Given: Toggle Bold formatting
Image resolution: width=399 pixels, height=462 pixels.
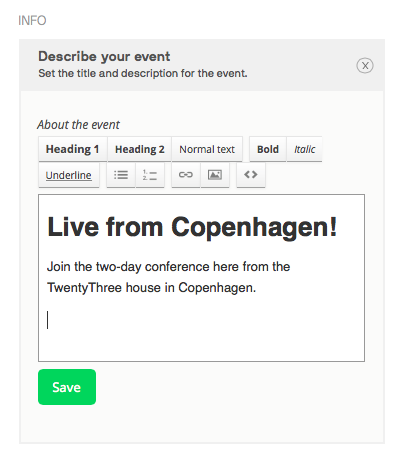Looking at the screenshot, I should [x=268, y=149].
